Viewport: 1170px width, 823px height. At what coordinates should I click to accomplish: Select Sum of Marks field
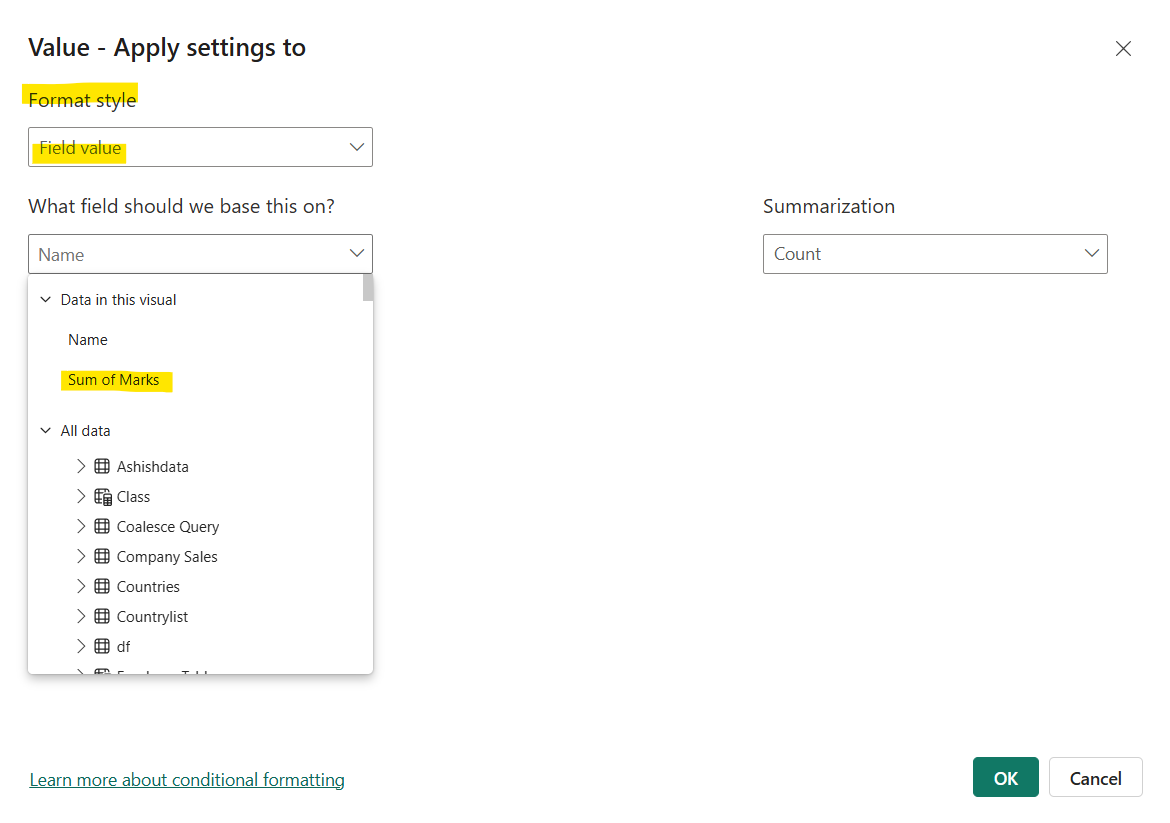pyautogui.click(x=114, y=380)
